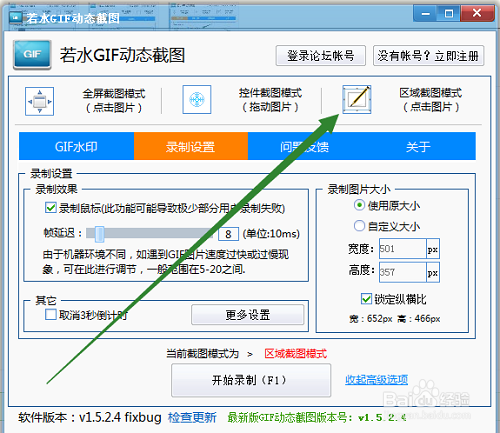500x433 pixels.
Task: Click 开始录制 (F1) button
Action: (251, 380)
